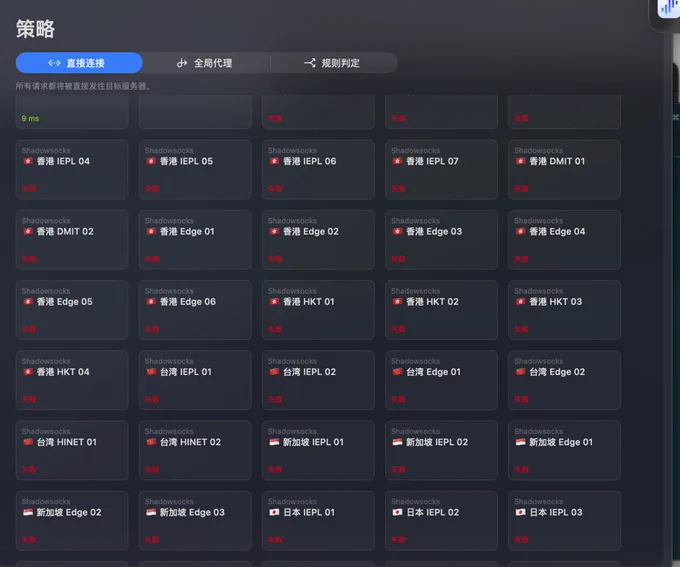
Task: Click the 香港 HKT 01 node name
Action: pyautogui.click(x=308, y=302)
